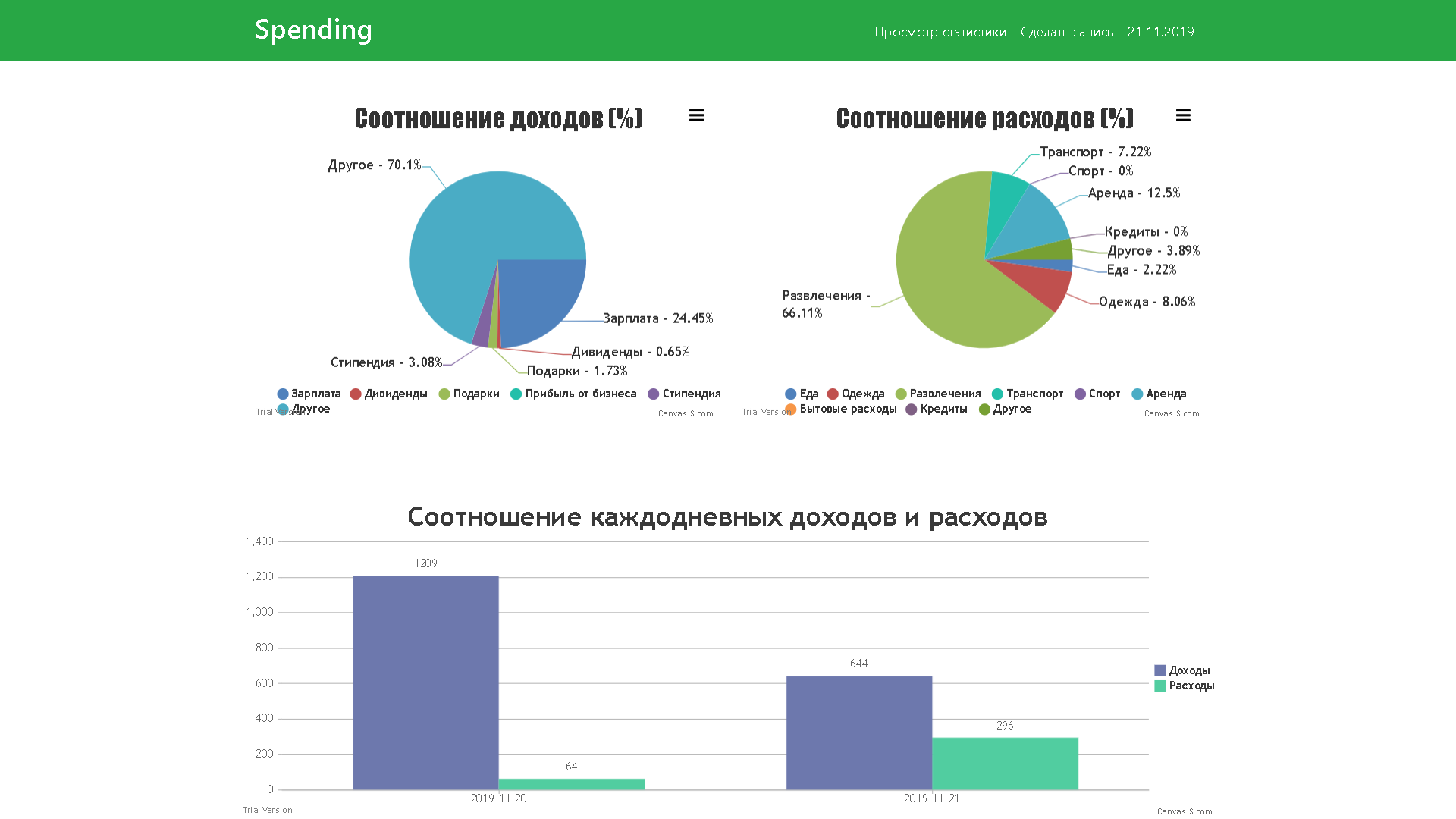Click the Транспорт teal legend marker
Image resolution: width=1456 pixels, height=819 pixels.
998,394
